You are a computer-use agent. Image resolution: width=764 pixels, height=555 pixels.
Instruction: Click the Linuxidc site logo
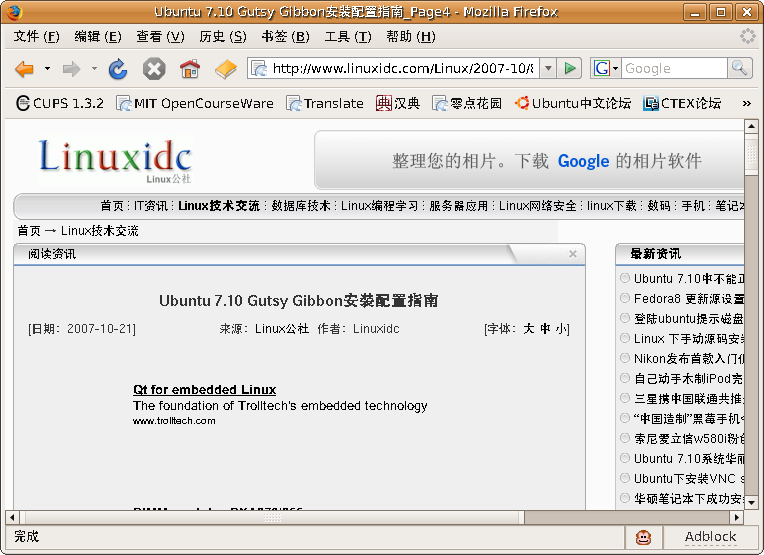[115, 161]
